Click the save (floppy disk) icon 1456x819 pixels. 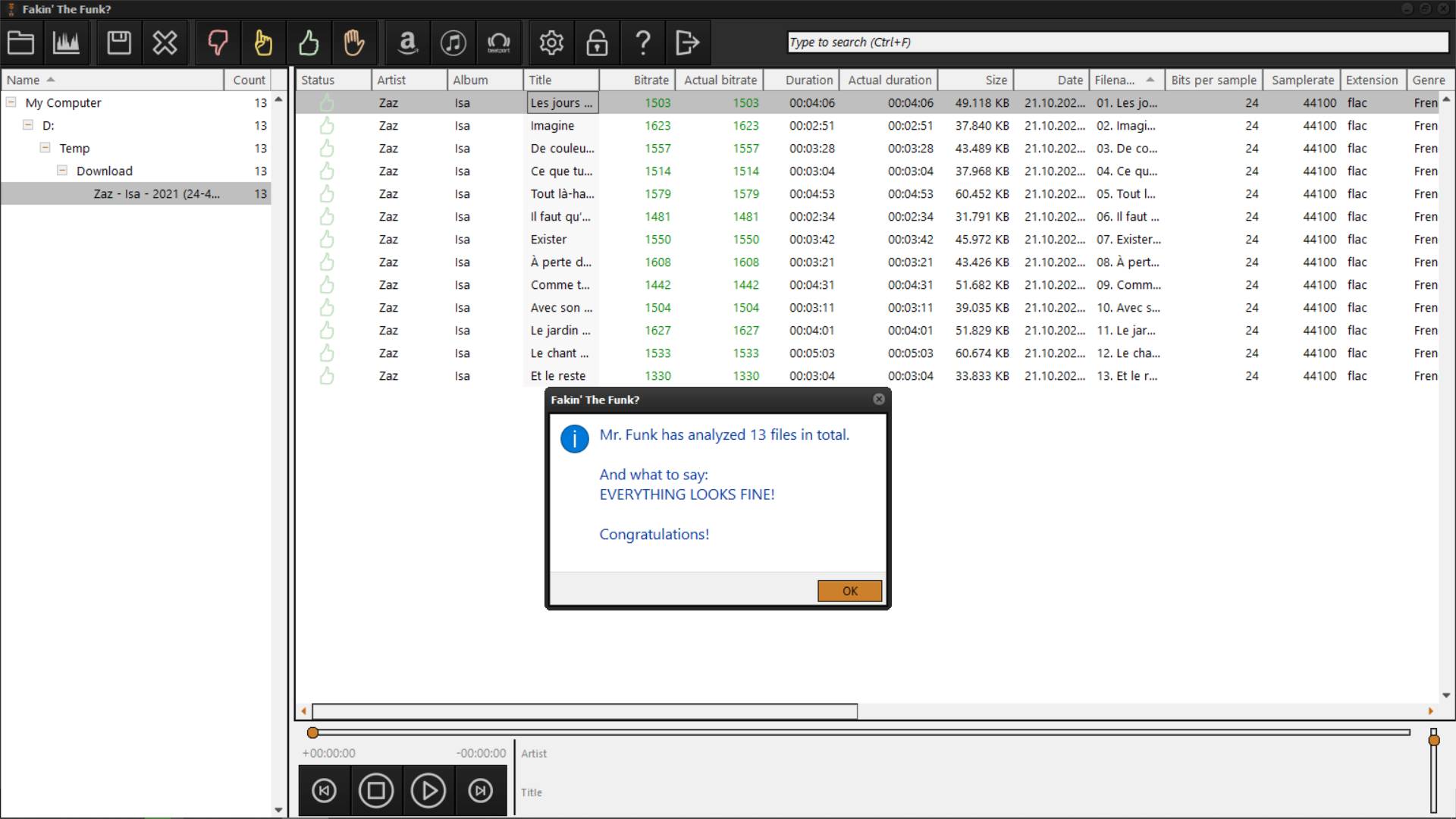pyautogui.click(x=119, y=42)
